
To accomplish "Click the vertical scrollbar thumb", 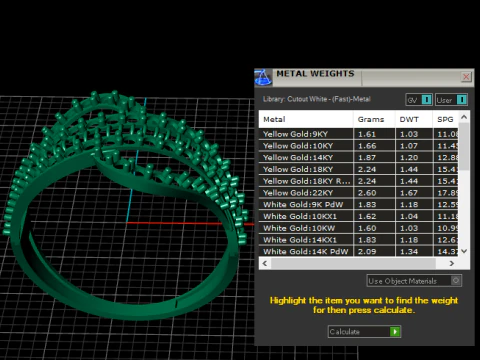I will [x=464, y=147].
